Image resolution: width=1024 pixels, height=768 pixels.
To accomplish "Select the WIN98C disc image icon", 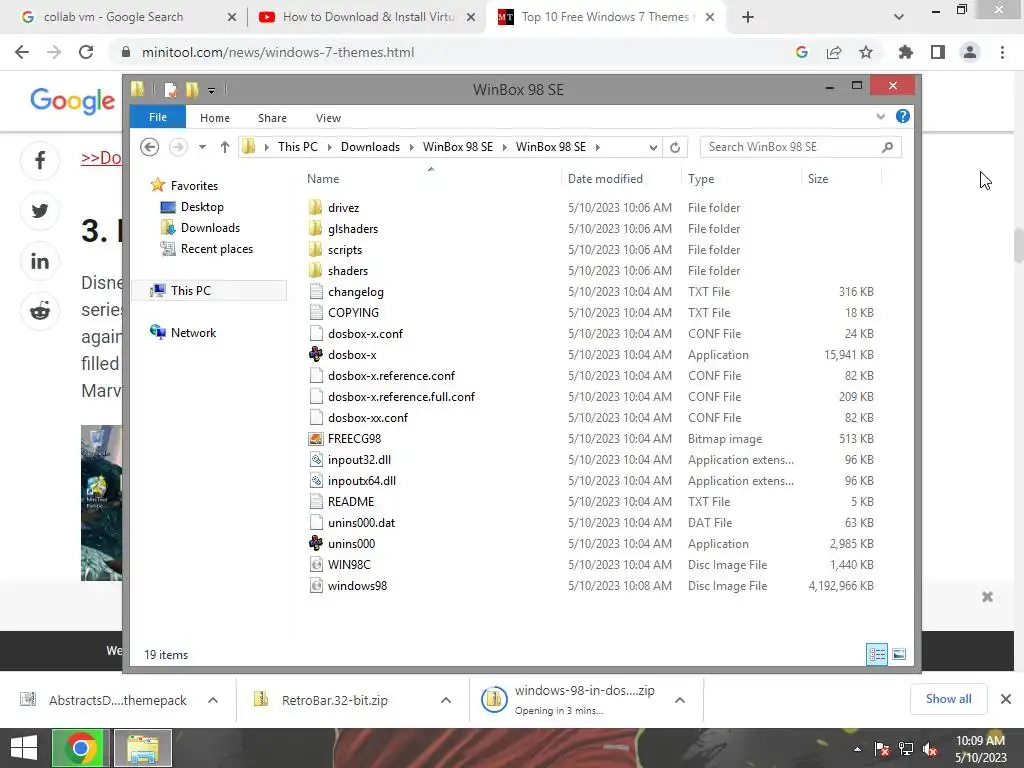I will point(316,565).
